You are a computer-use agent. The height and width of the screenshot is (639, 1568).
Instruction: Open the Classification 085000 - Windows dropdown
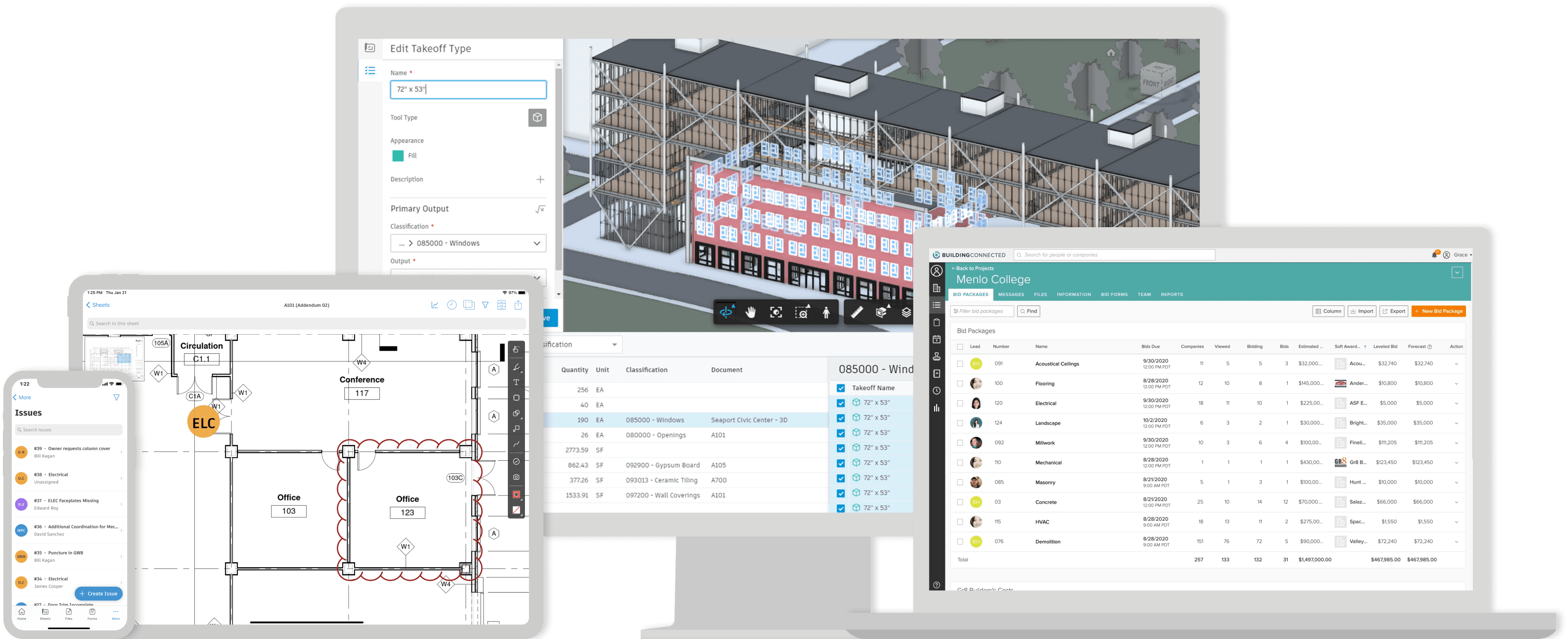[x=468, y=243]
